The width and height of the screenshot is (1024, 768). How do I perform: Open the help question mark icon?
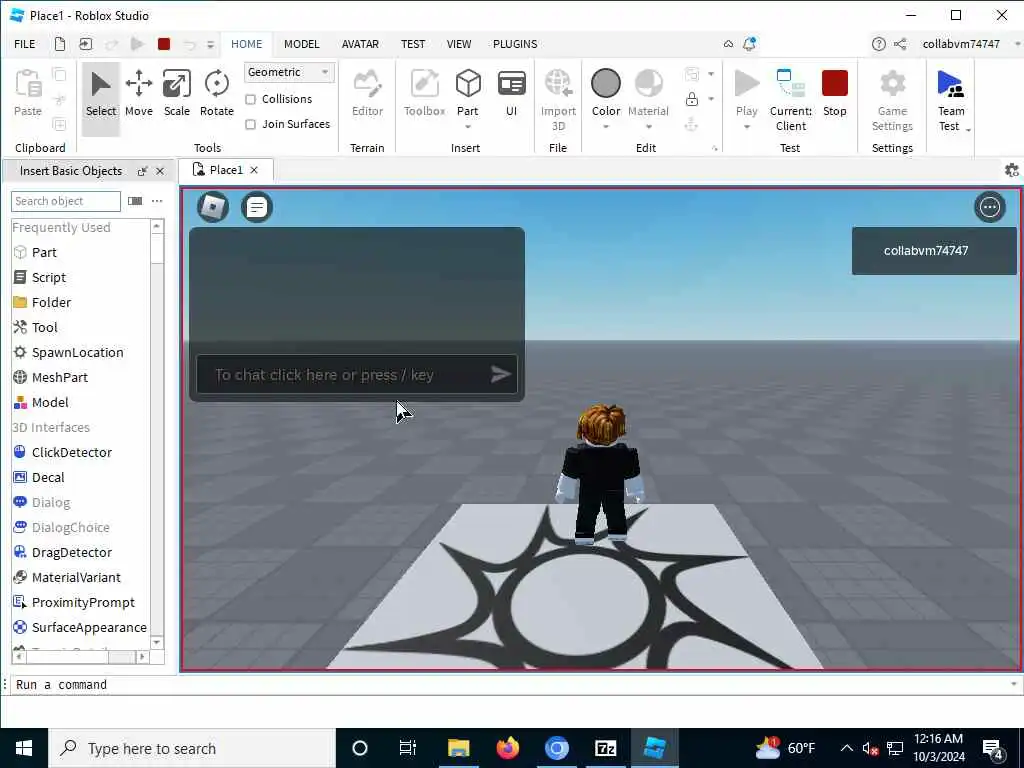click(x=878, y=44)
